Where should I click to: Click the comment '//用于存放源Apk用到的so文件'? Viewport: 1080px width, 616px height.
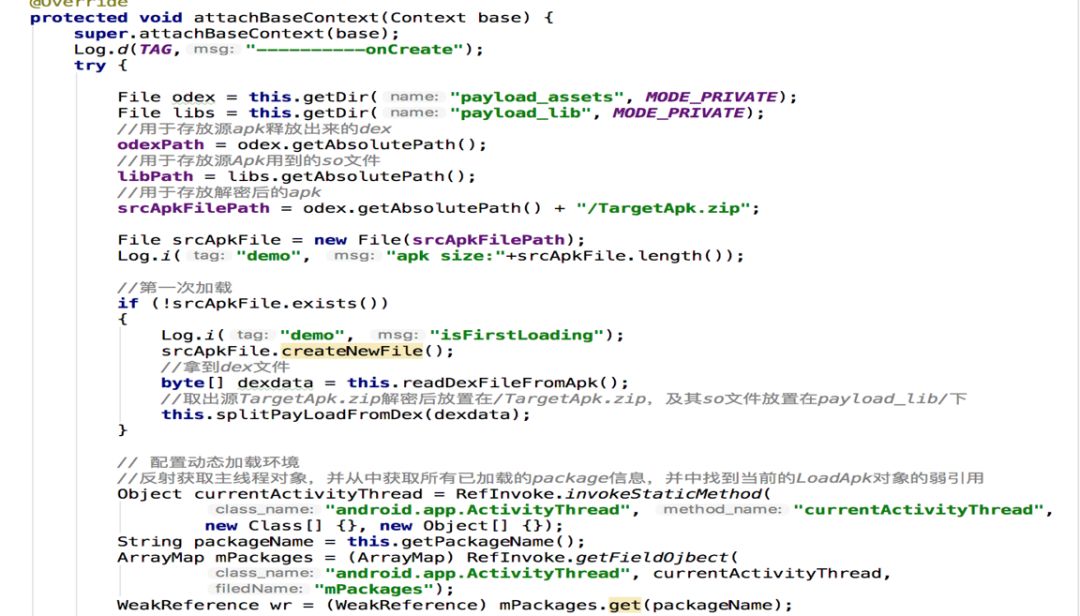[x=249, y=161]
